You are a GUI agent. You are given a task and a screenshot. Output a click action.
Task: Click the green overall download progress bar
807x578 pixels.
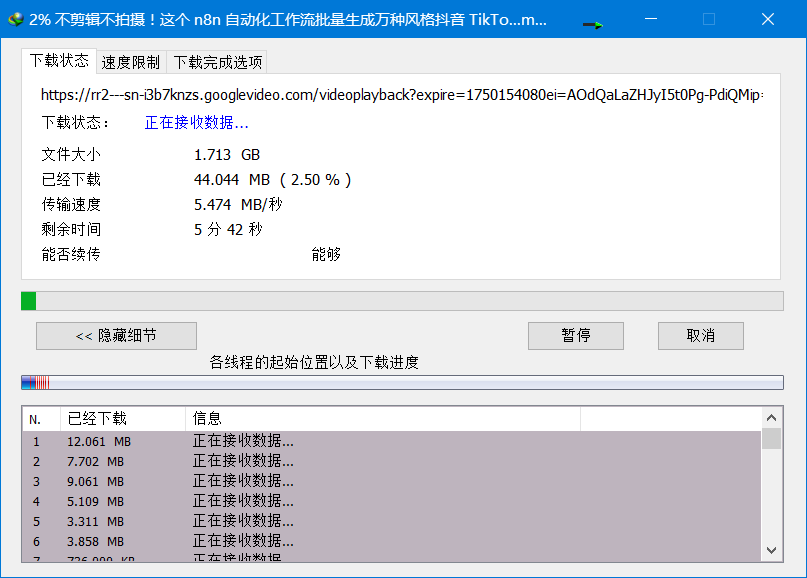pos(401,301)
